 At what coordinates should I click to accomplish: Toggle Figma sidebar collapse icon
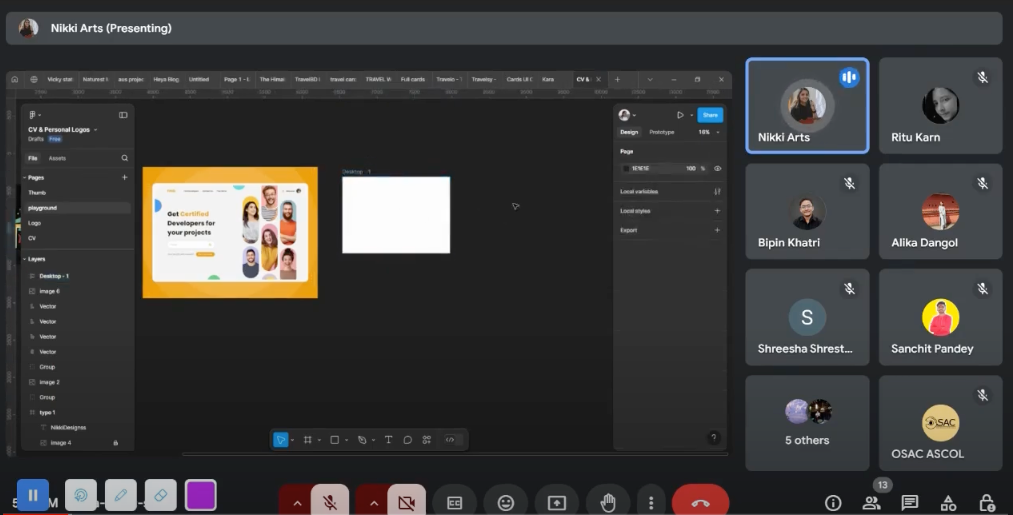(x=123, y=115)
